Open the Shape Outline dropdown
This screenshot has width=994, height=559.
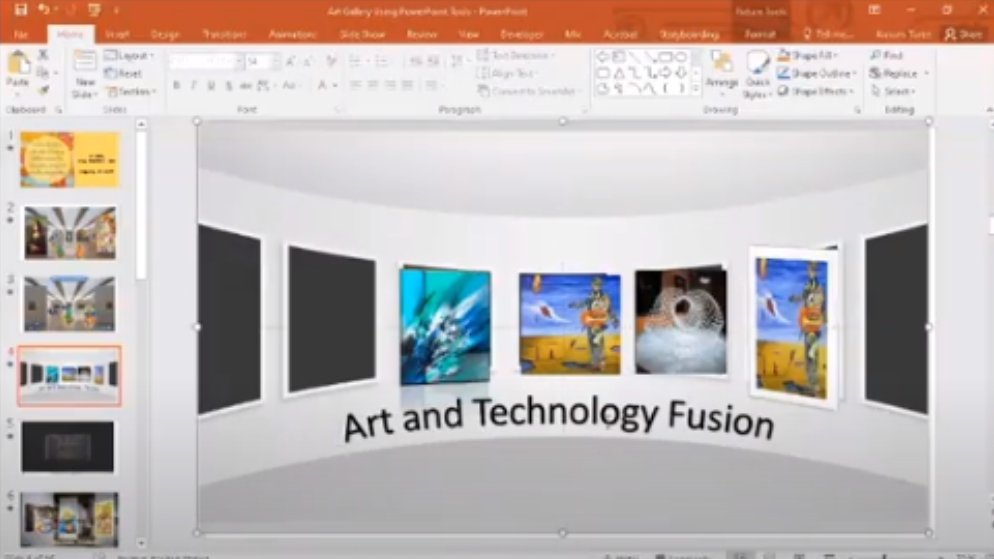[x=816, y=74]
